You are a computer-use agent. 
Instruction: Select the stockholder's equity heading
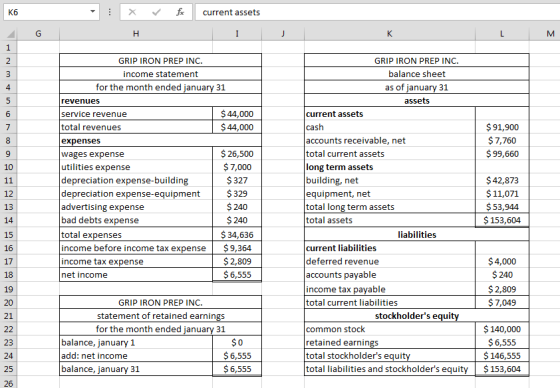click(417, 316)
